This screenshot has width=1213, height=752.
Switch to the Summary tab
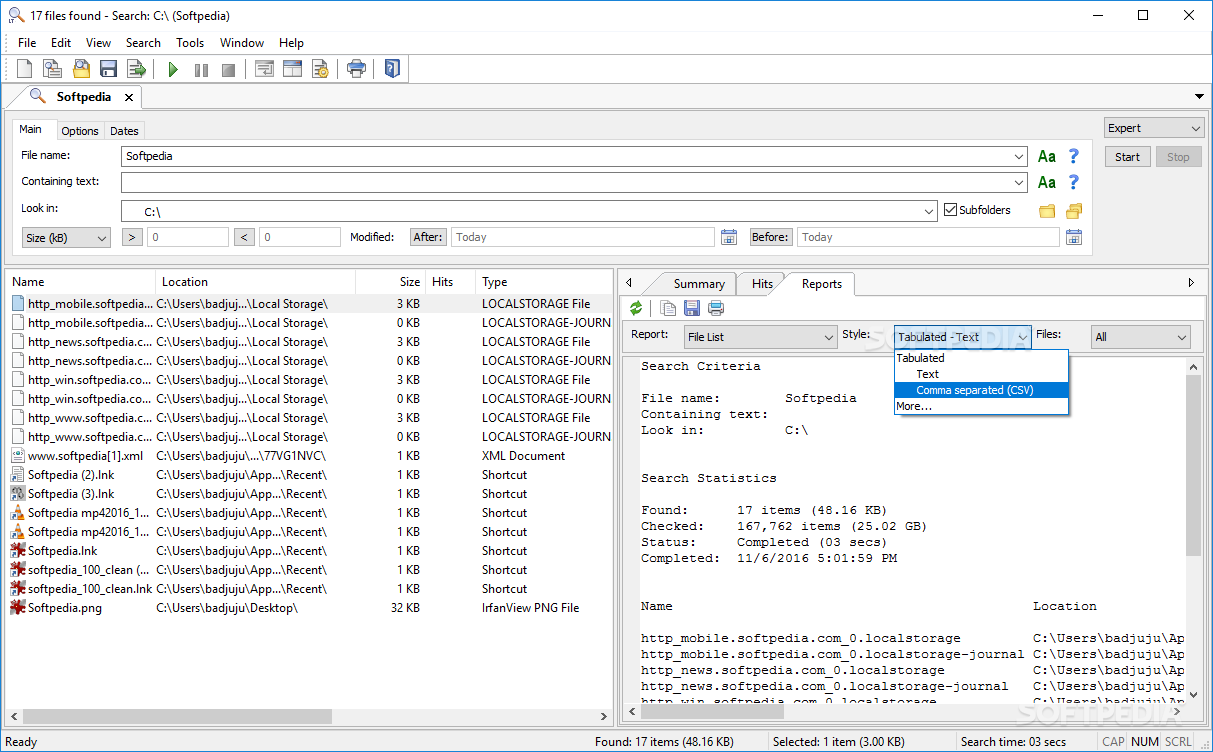tap(699, 284)
